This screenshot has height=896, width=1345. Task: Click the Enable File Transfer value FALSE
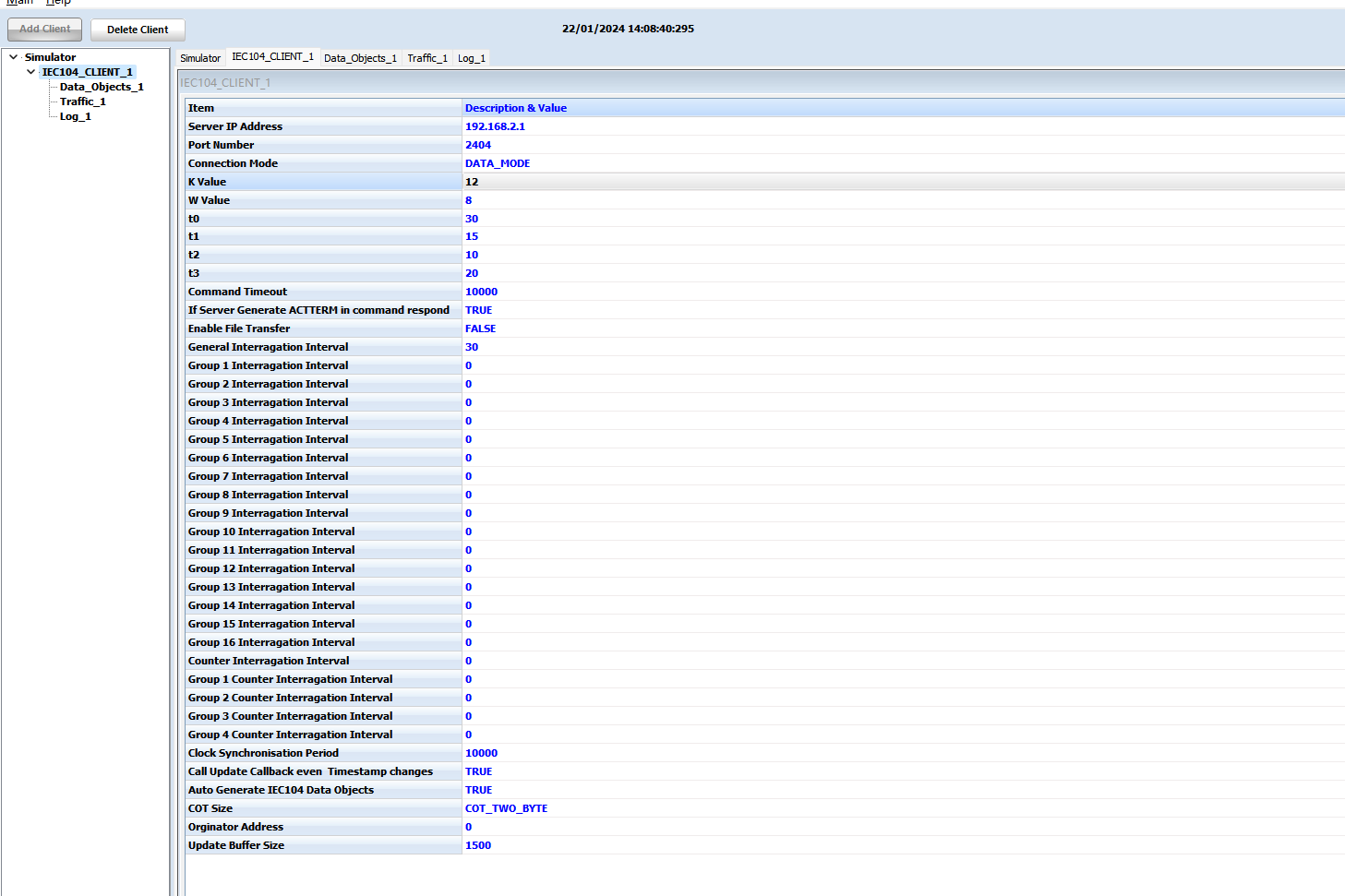click(480, 329)
